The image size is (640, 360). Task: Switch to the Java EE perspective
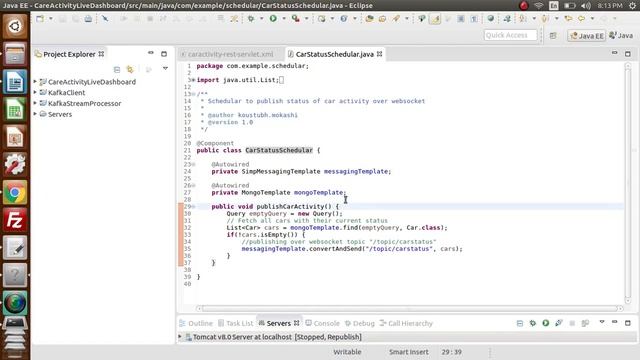pyautogui.click(x=587, y=36)
